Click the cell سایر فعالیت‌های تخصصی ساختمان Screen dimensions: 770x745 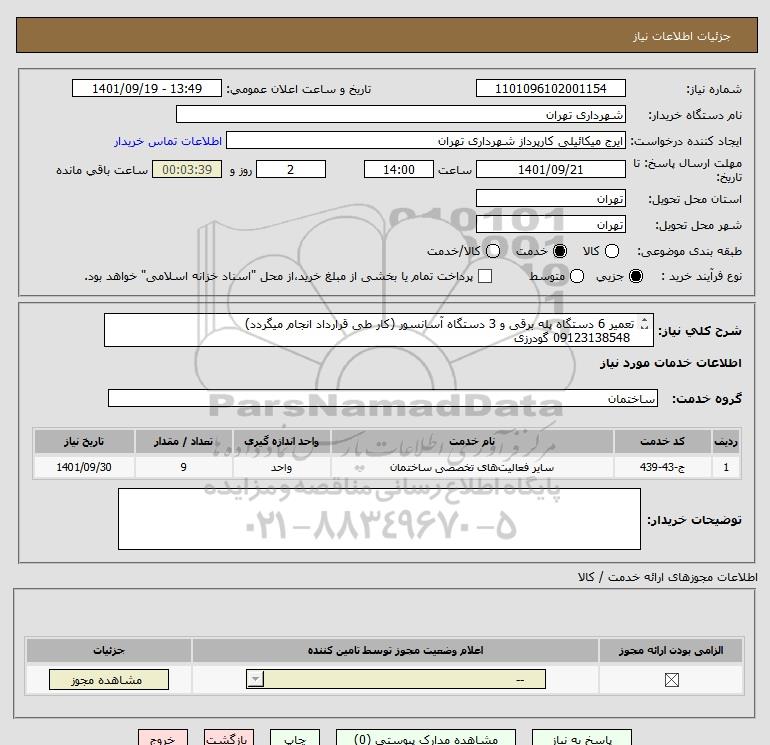point(472,467)
